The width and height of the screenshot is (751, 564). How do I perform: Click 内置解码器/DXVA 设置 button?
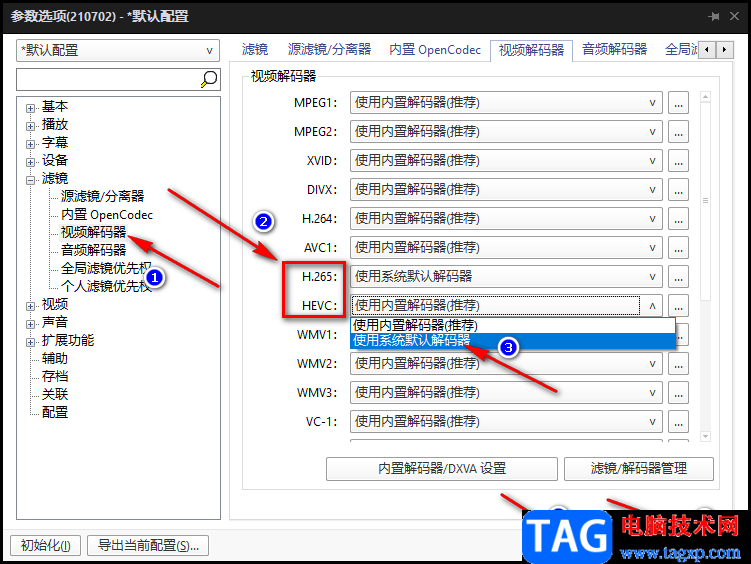442,469
